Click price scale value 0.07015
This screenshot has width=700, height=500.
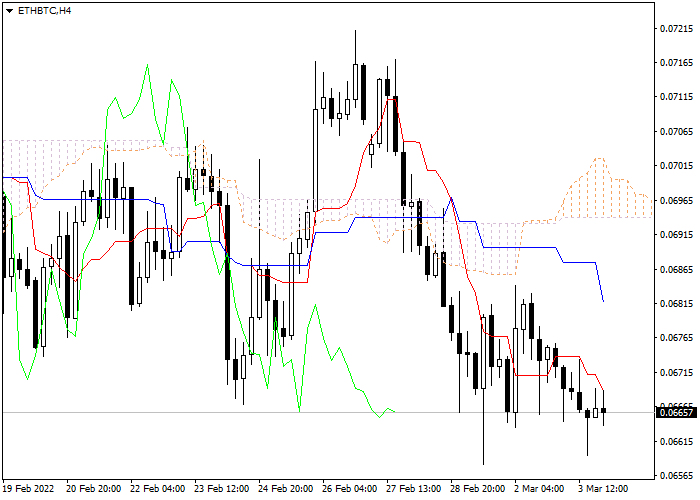point(677,166)
